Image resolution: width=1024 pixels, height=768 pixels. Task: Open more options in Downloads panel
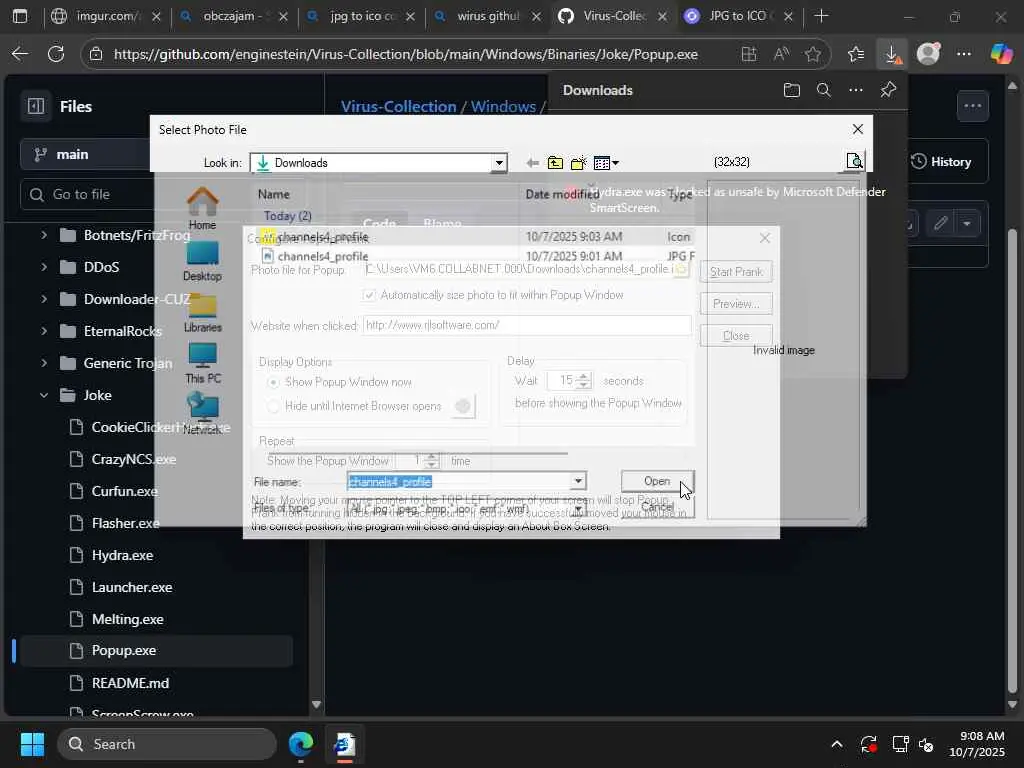click(856, 90)
